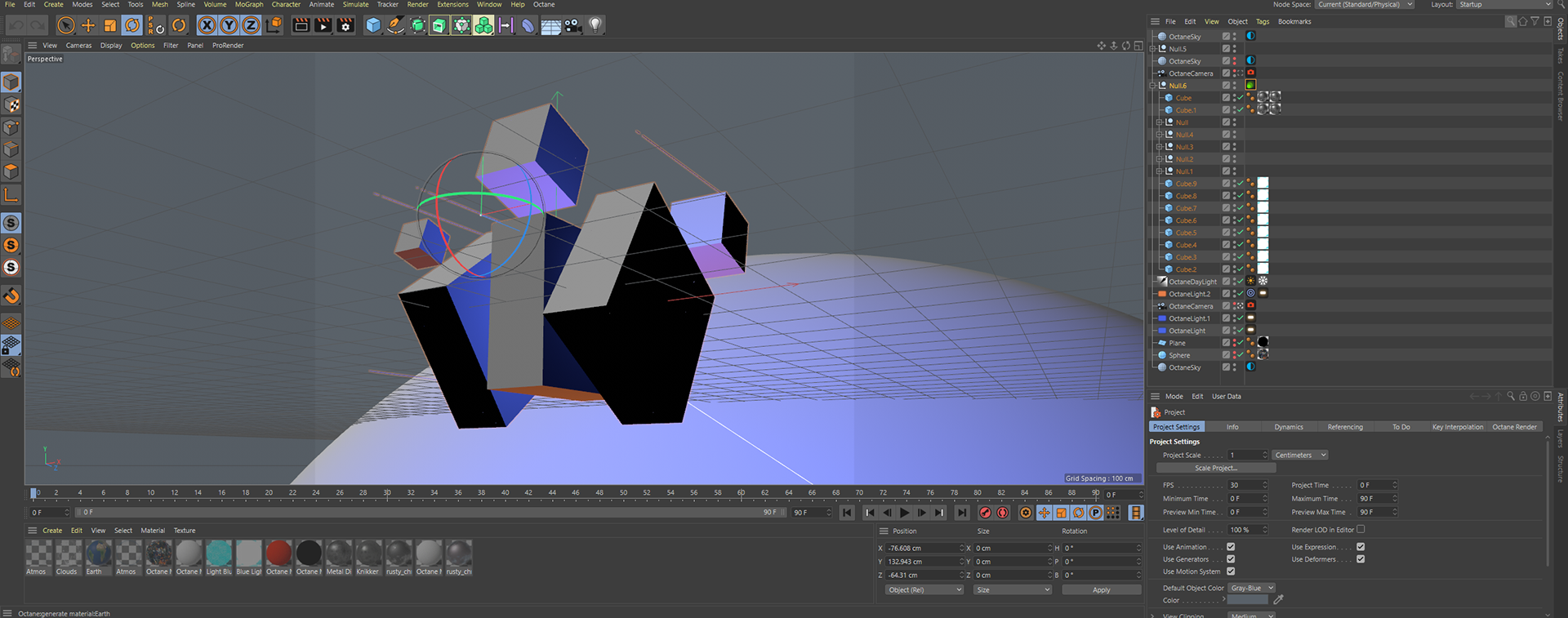Uncheck Use Motion System
Viewport: 1568px width, 618px height.
1231,571
